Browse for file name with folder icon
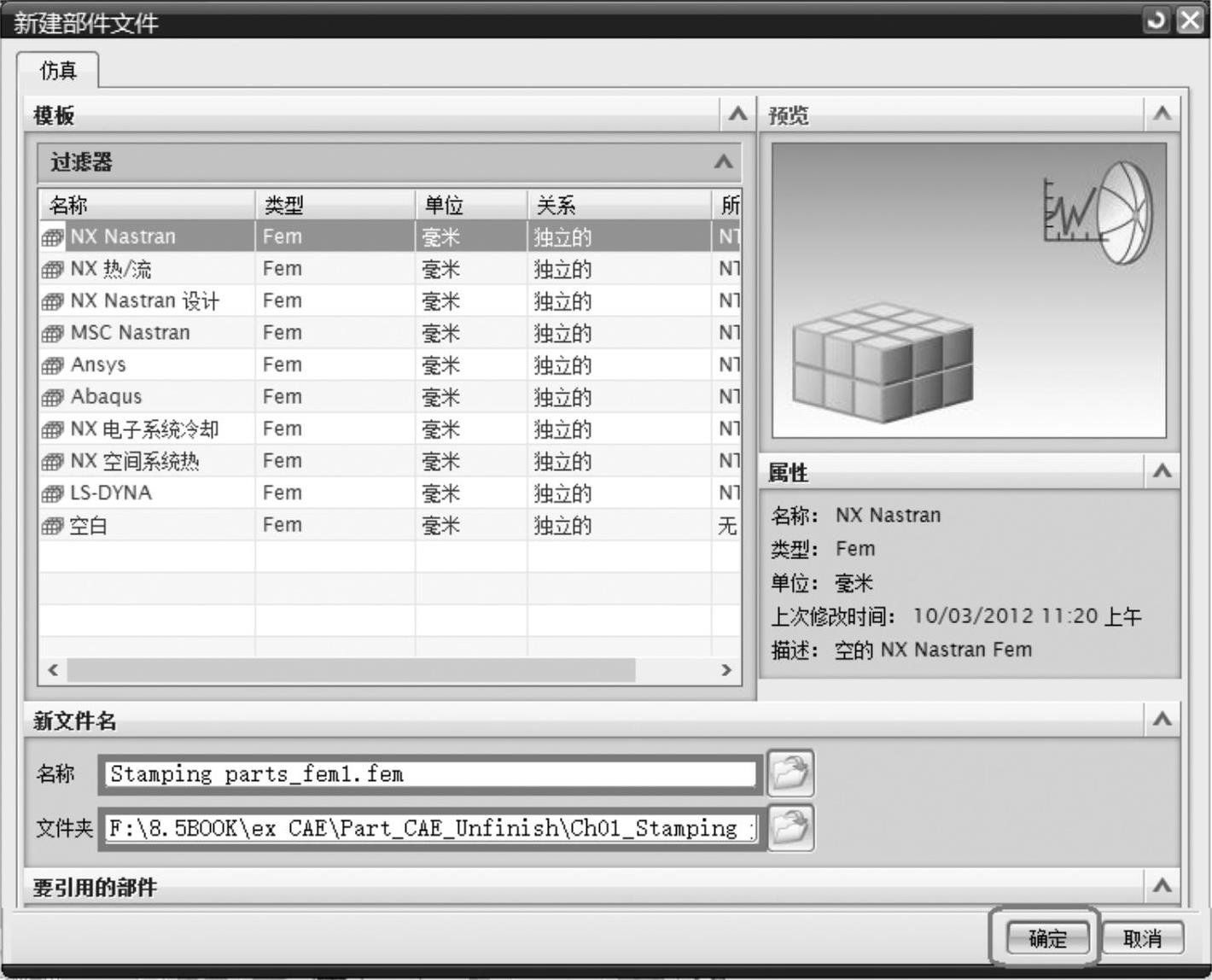Image resolution: width=1212 pixels, height=980 pixels. tap(790, 773)
